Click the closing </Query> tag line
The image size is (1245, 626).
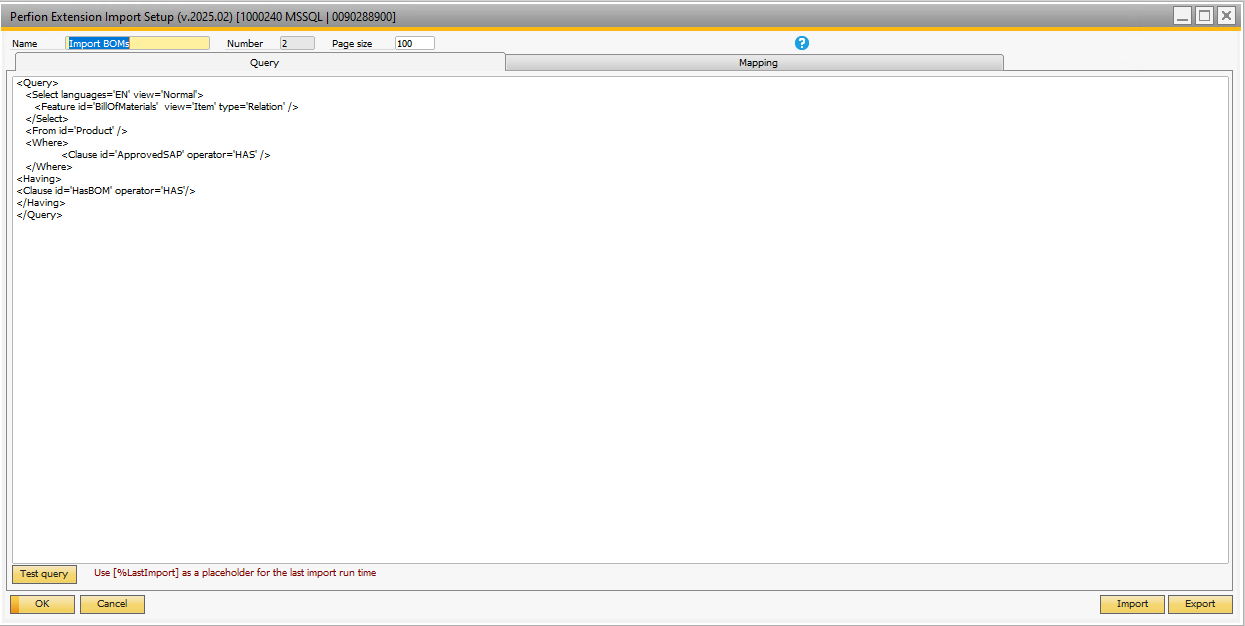(40, 215)
